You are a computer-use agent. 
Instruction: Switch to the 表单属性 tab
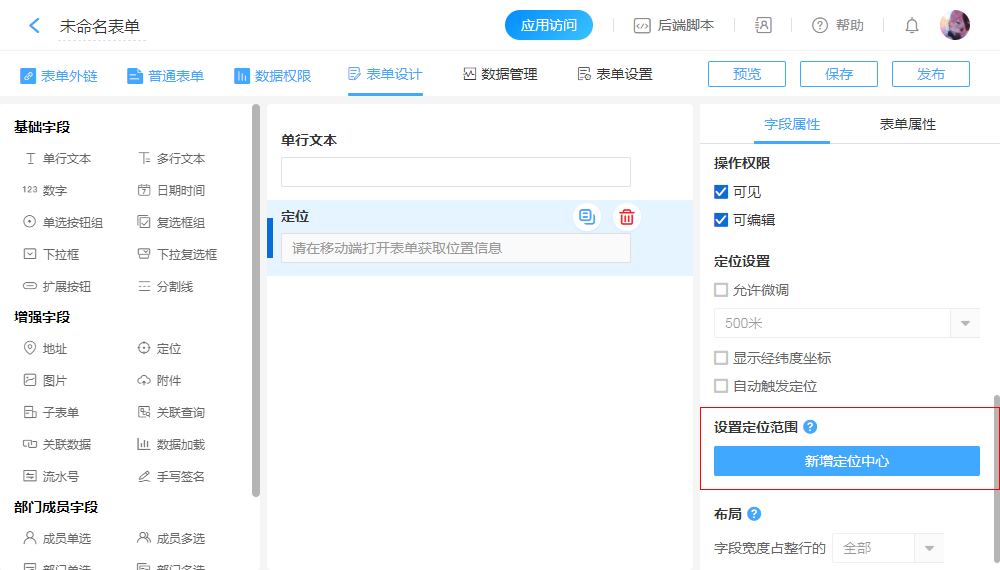pos(907,125)
